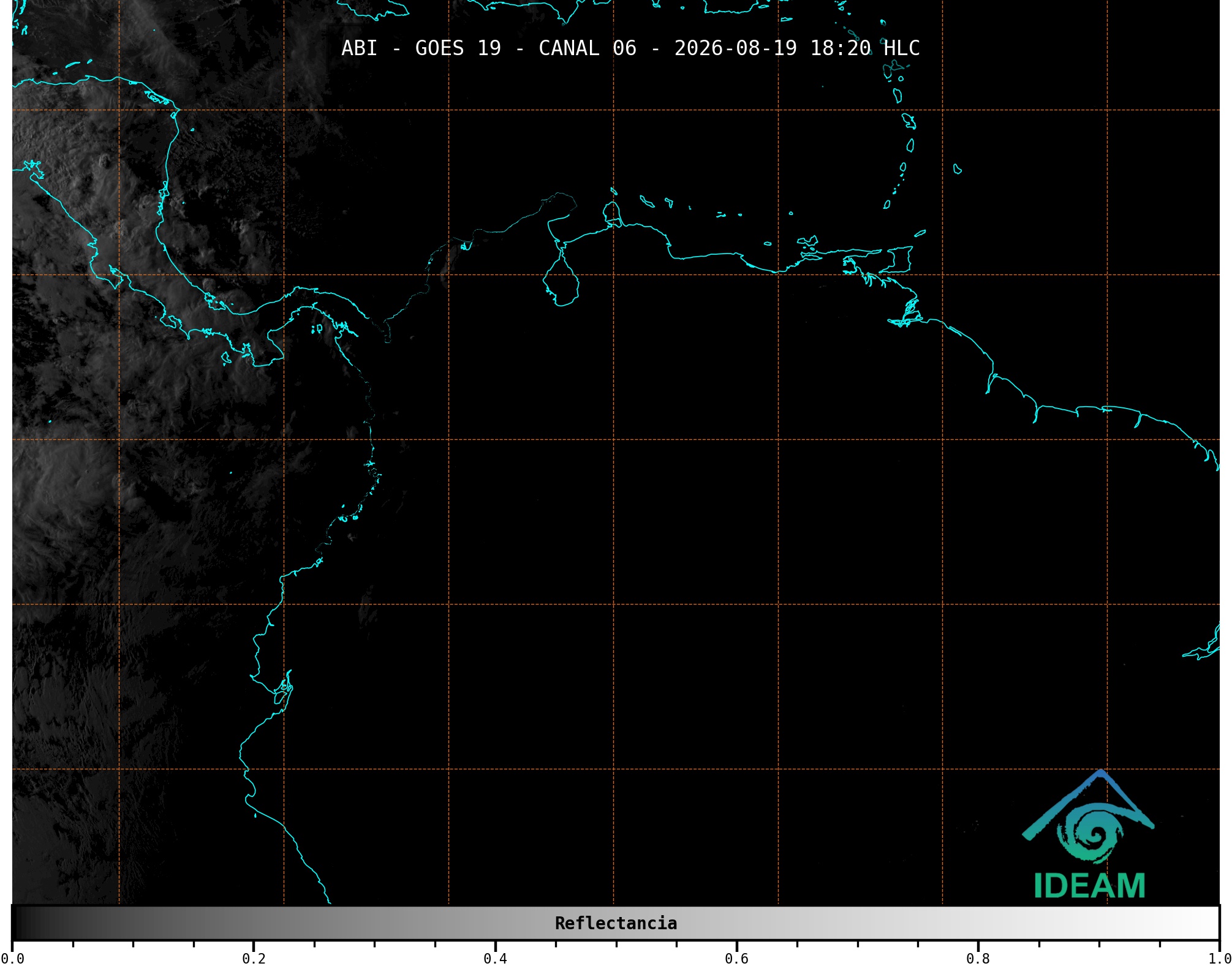Click the "0.2" colorbar tick label
The height and width of the screenshot is (966, 1232).
point(254,959)
